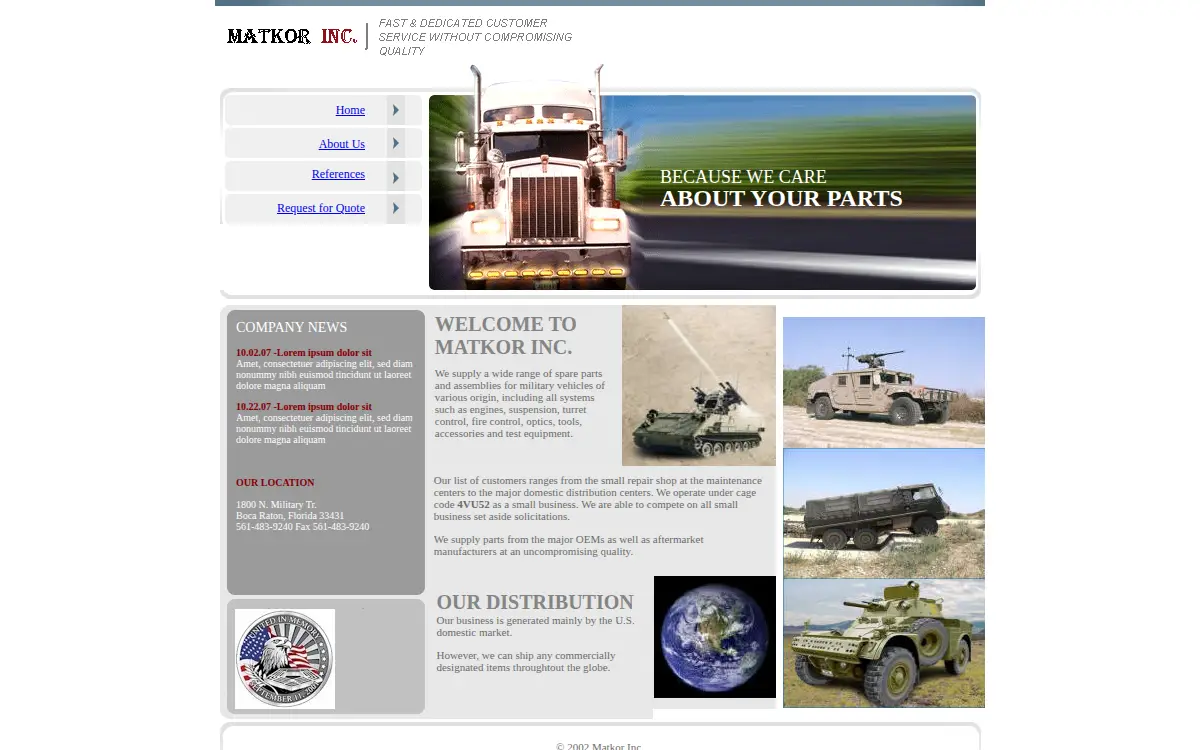Screen dimensions: 1200x750
Task: Click Request for Quote link
Action: coord(321,208)
